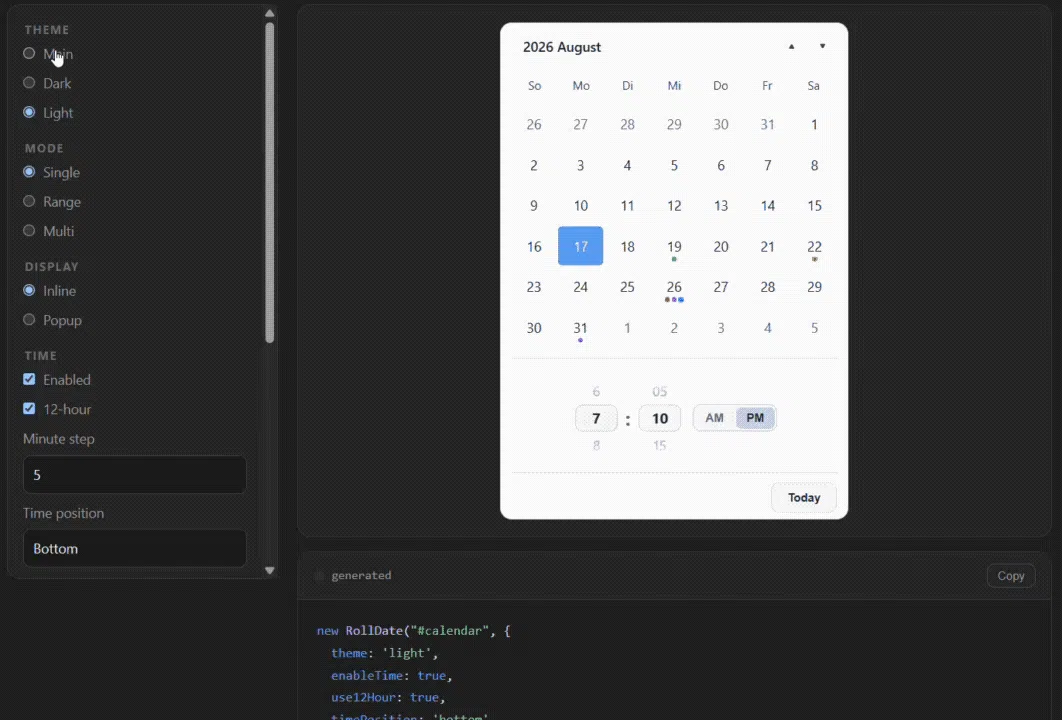Screen dimensions: 1062x720
Task: Select August 22 on the calendar
Action: [814, 247]
